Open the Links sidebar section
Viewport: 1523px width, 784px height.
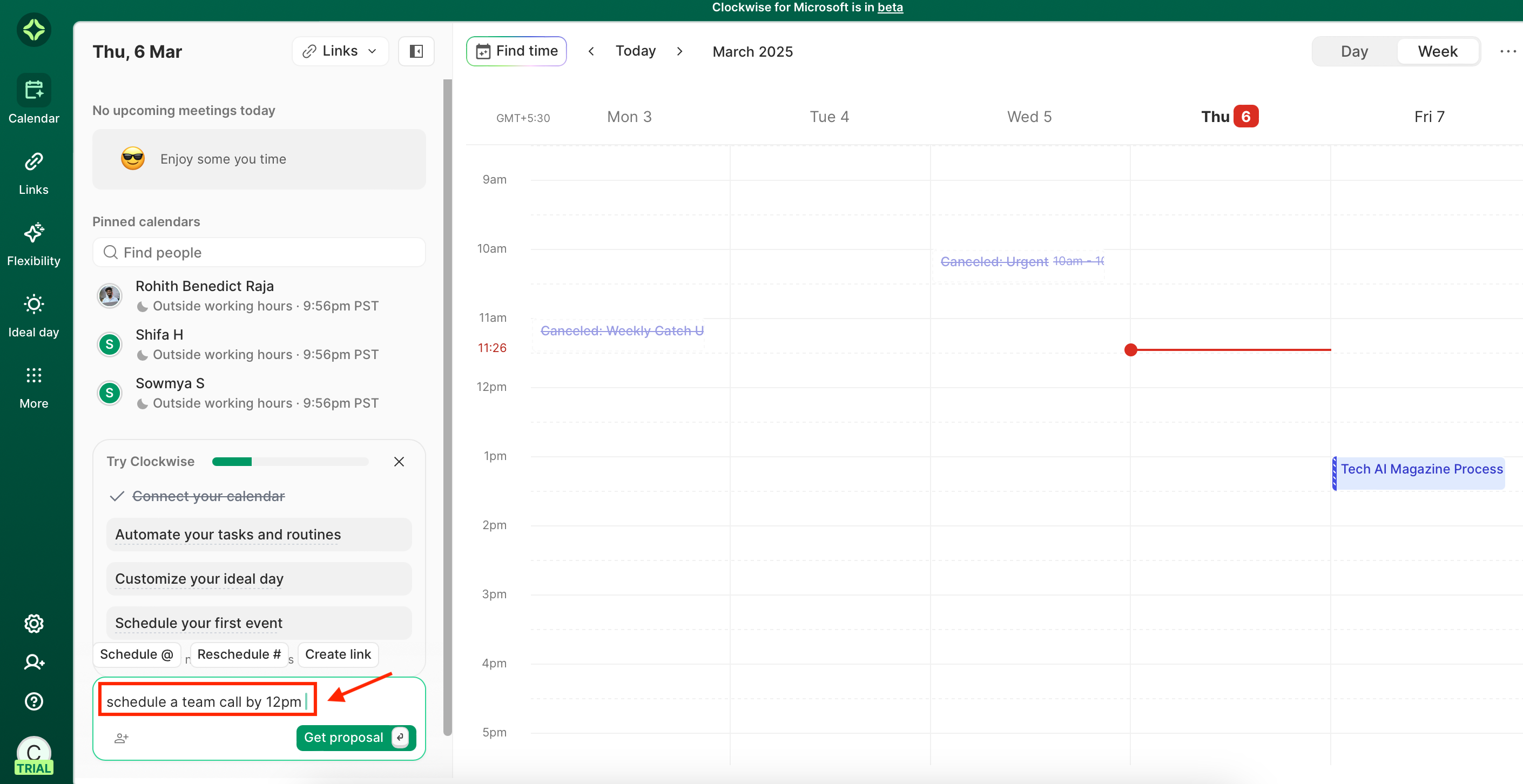(x=33, y=173)
